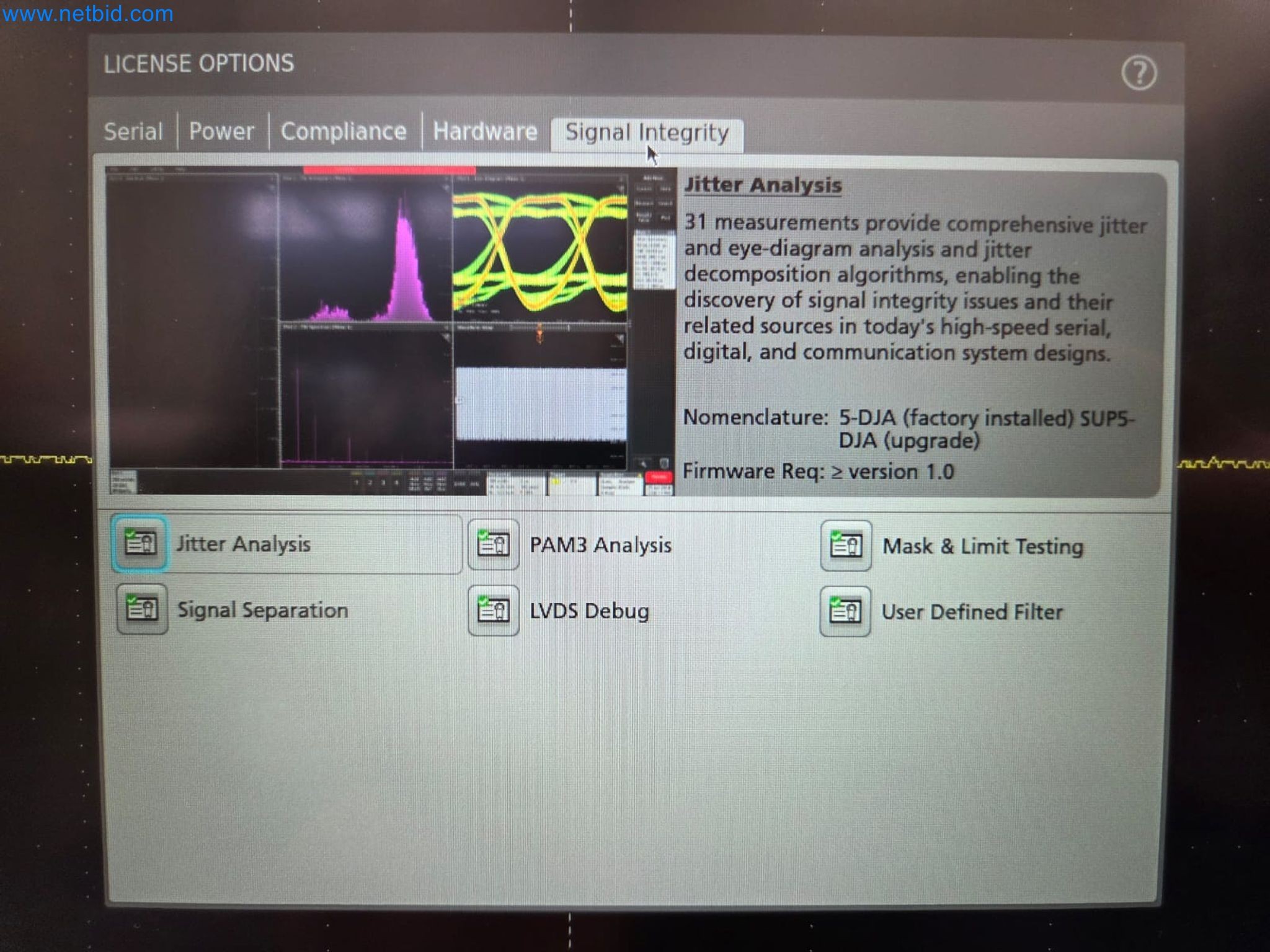Image resolution: width=1270 pixels, height=952 pixels.
Task: Select the LVDS Debug license icon
Action: click(x=493, y=610)
